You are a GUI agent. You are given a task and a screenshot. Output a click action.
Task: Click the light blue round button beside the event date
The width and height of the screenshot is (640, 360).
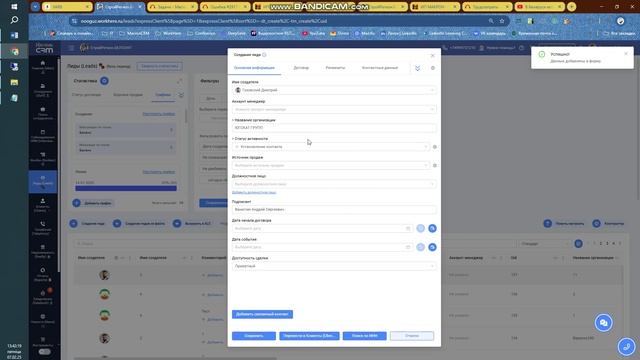(x=420, y=247)
